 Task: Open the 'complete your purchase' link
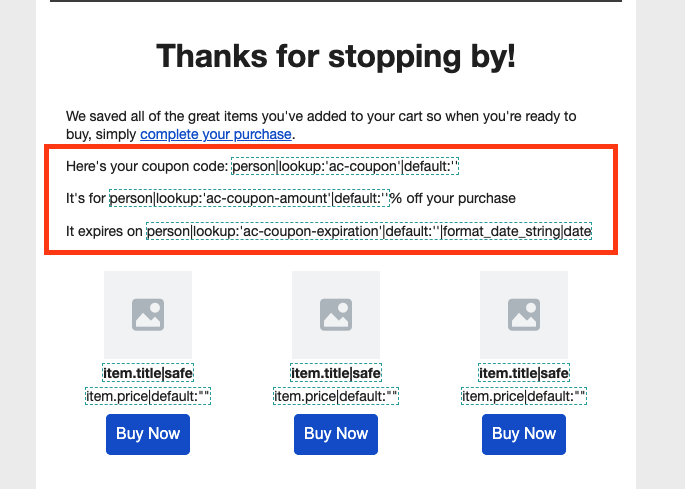pos(216,134)
